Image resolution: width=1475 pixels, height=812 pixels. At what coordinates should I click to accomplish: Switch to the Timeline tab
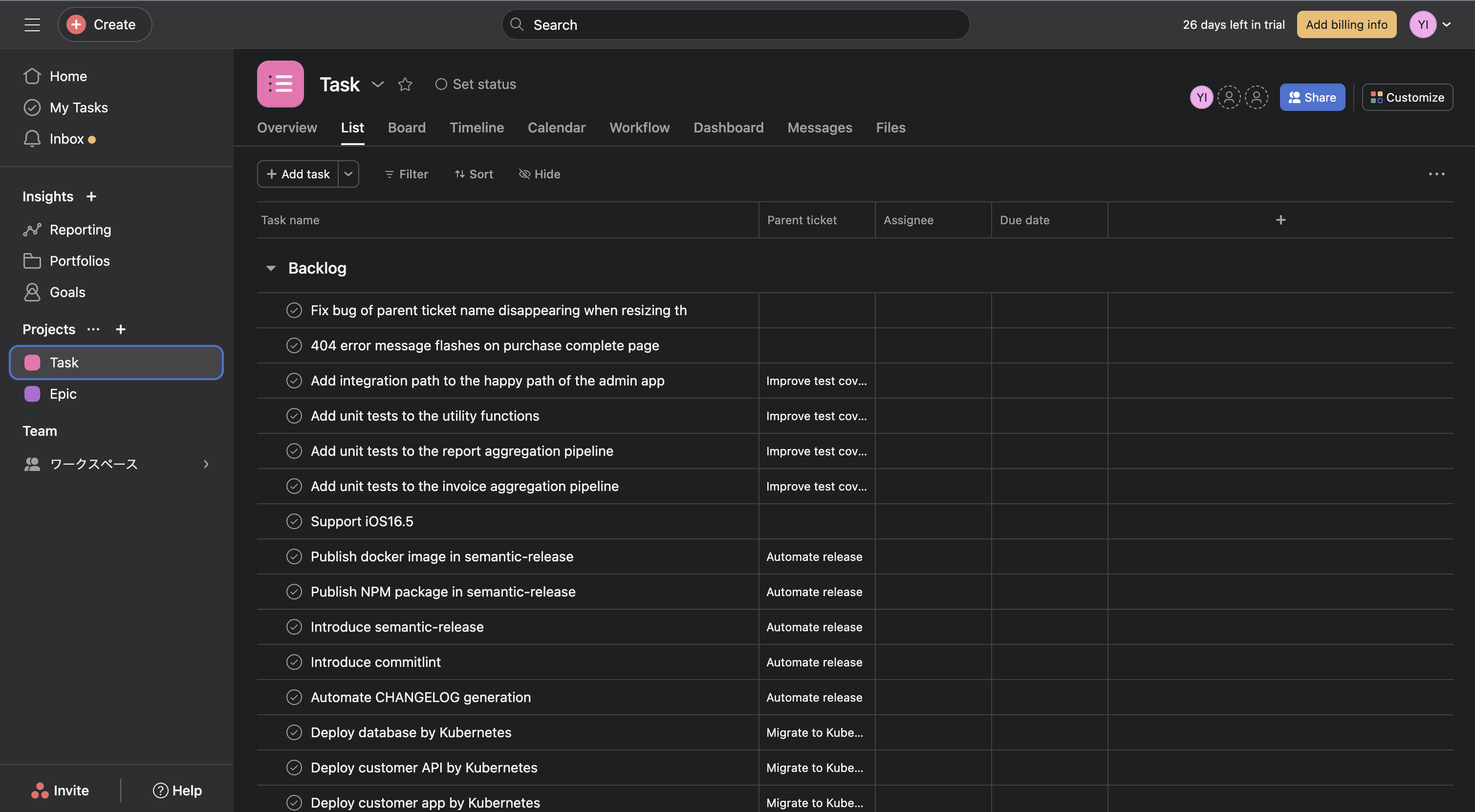point(477,128)
